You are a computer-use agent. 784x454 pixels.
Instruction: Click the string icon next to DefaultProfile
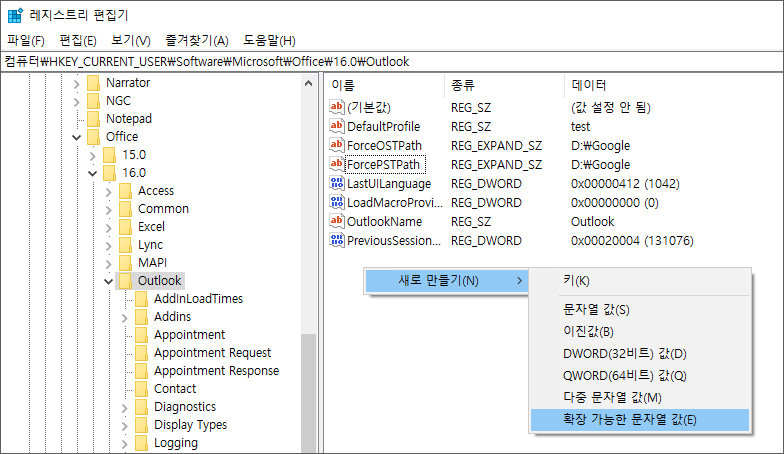336,126
